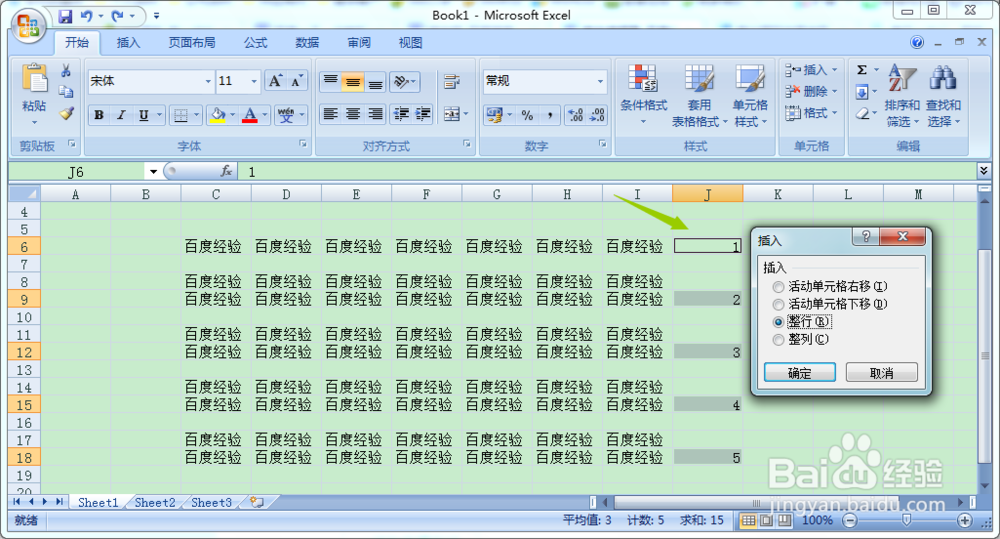Toggle wrap text in cells
Image resolution: width=1000 pixels, height=539 pixels.
tap(452, 81)
